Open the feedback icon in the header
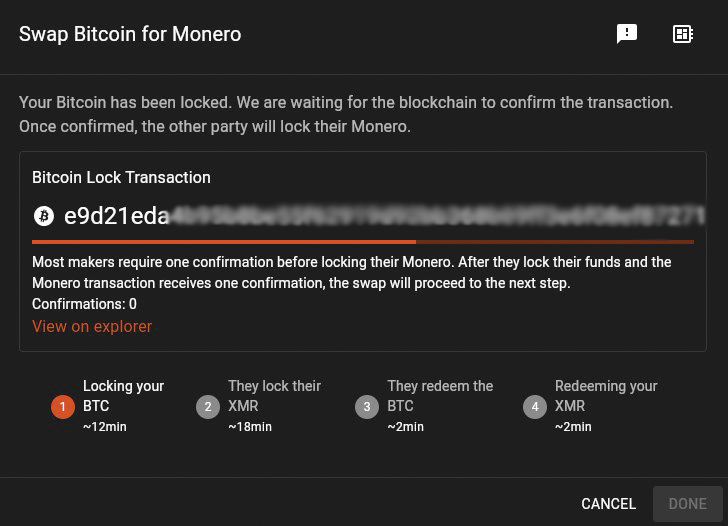Viewport: 728px width, 526px height. point(627,34)
